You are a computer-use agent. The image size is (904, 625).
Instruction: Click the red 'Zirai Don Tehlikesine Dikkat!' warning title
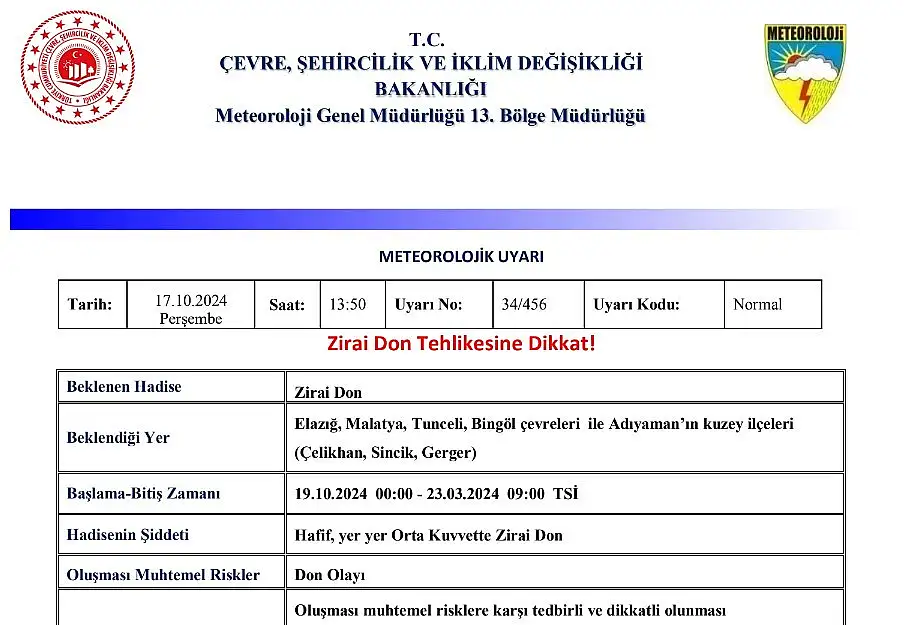coord(461,344)
